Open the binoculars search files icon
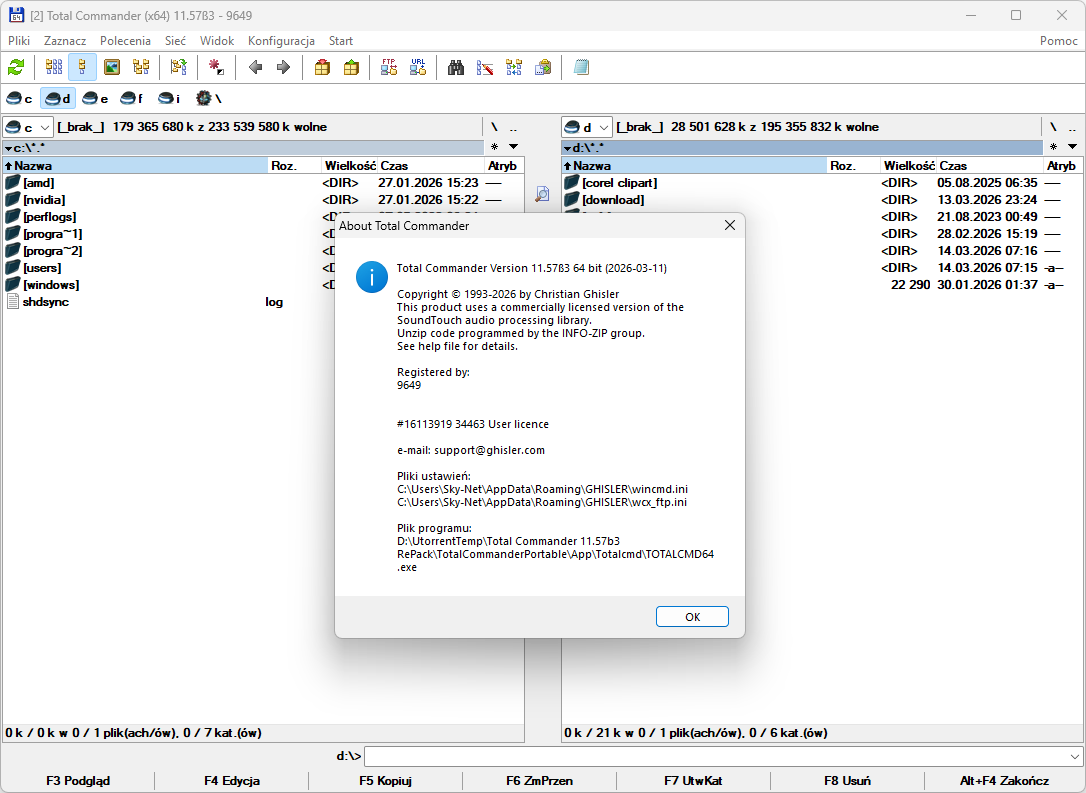1086x793 pixels. click(x=456, y=67)
